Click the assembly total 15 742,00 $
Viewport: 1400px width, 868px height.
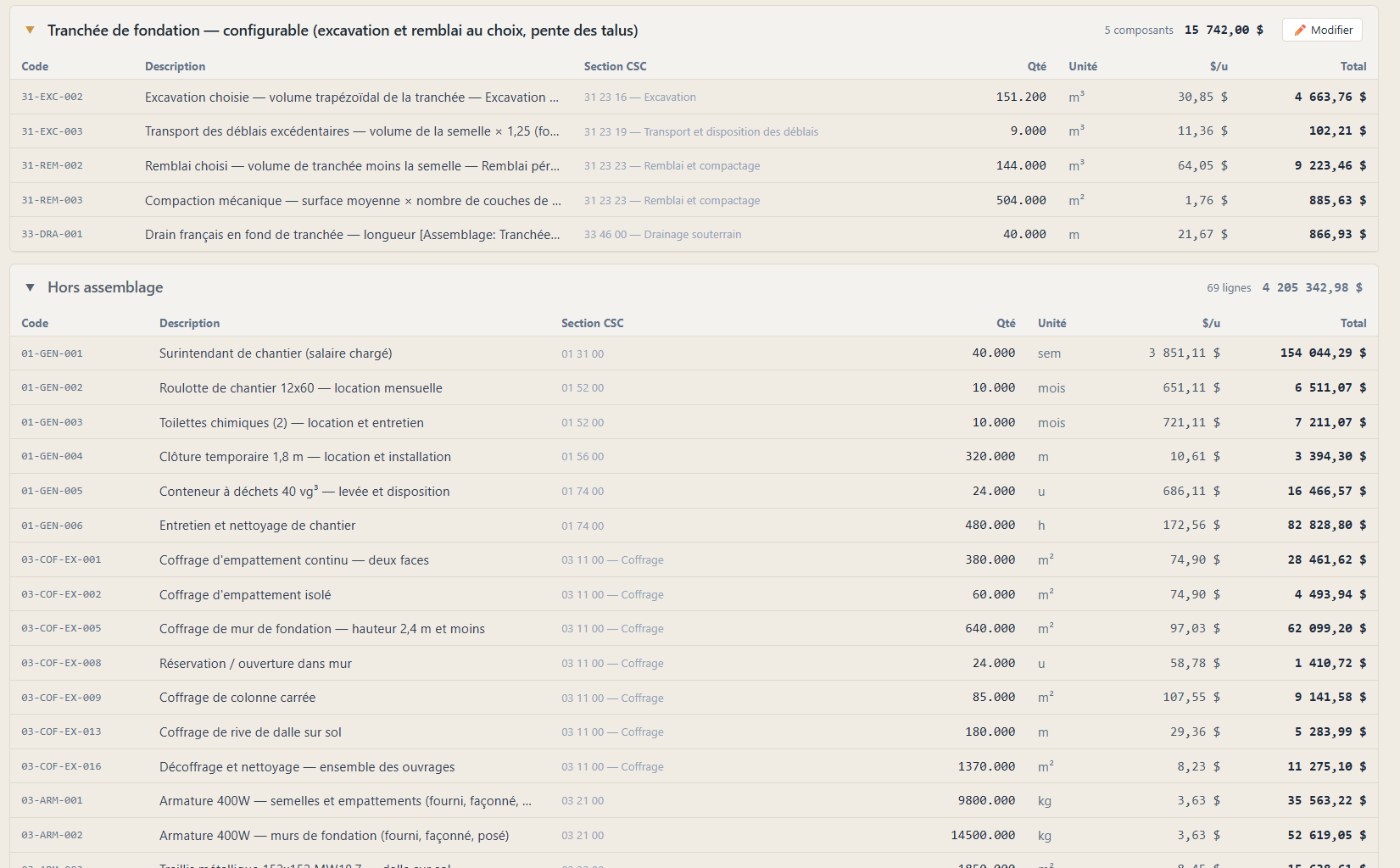pyautogui.click(x=1224, y=30)
